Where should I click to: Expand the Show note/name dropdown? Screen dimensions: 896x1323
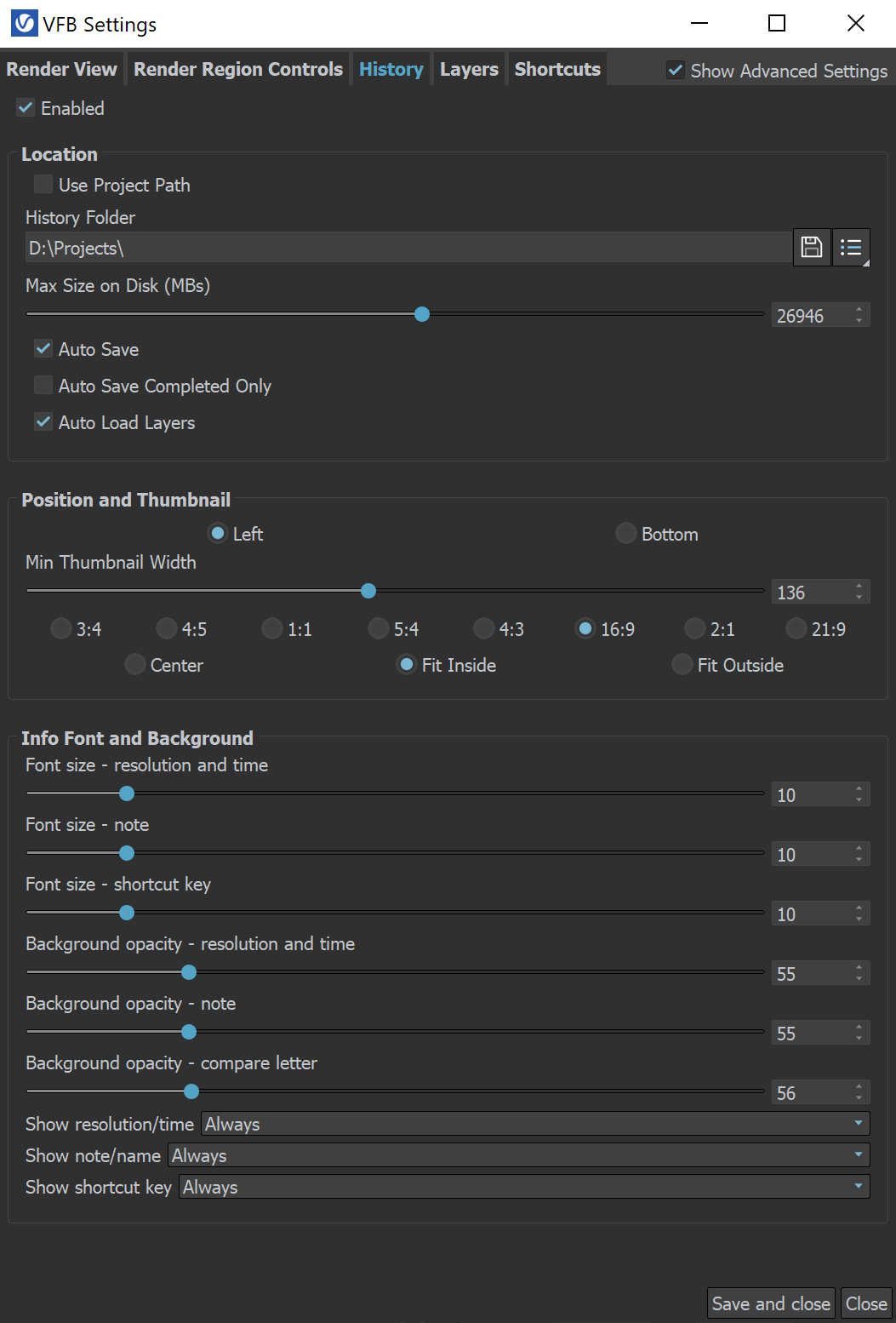pyautogui.click(x=519, y=1155)
